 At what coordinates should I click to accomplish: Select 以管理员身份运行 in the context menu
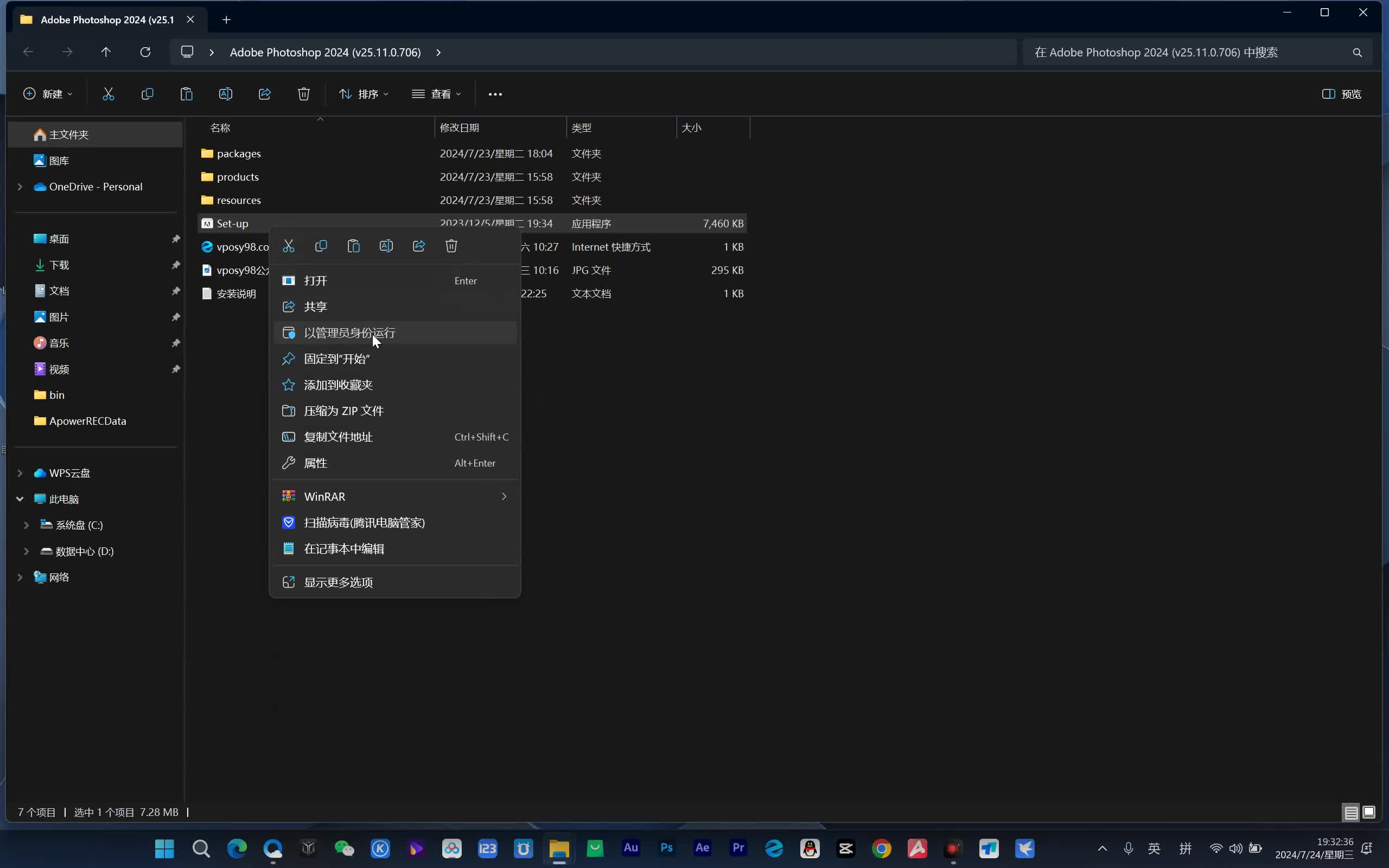395,333
